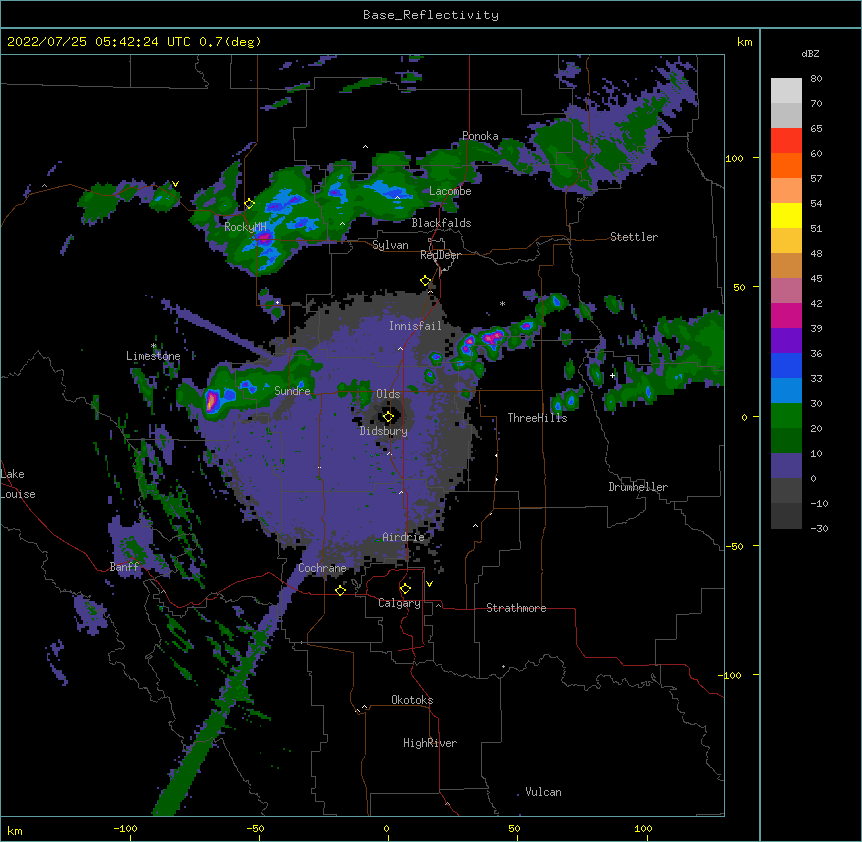Click the -30 dBZ legend value
This screenshot has width=862, height=842.
819,528
